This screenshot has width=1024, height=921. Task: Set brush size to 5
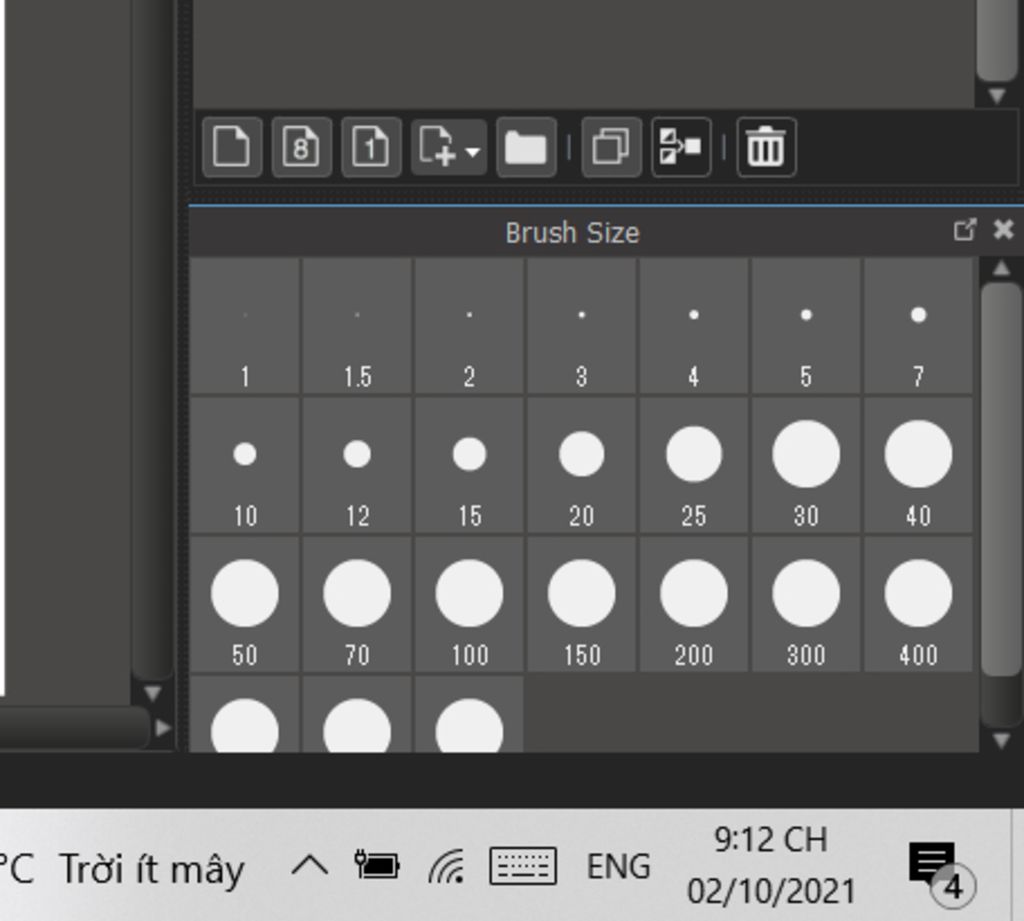pyautogui.click(x=807, y=326)
